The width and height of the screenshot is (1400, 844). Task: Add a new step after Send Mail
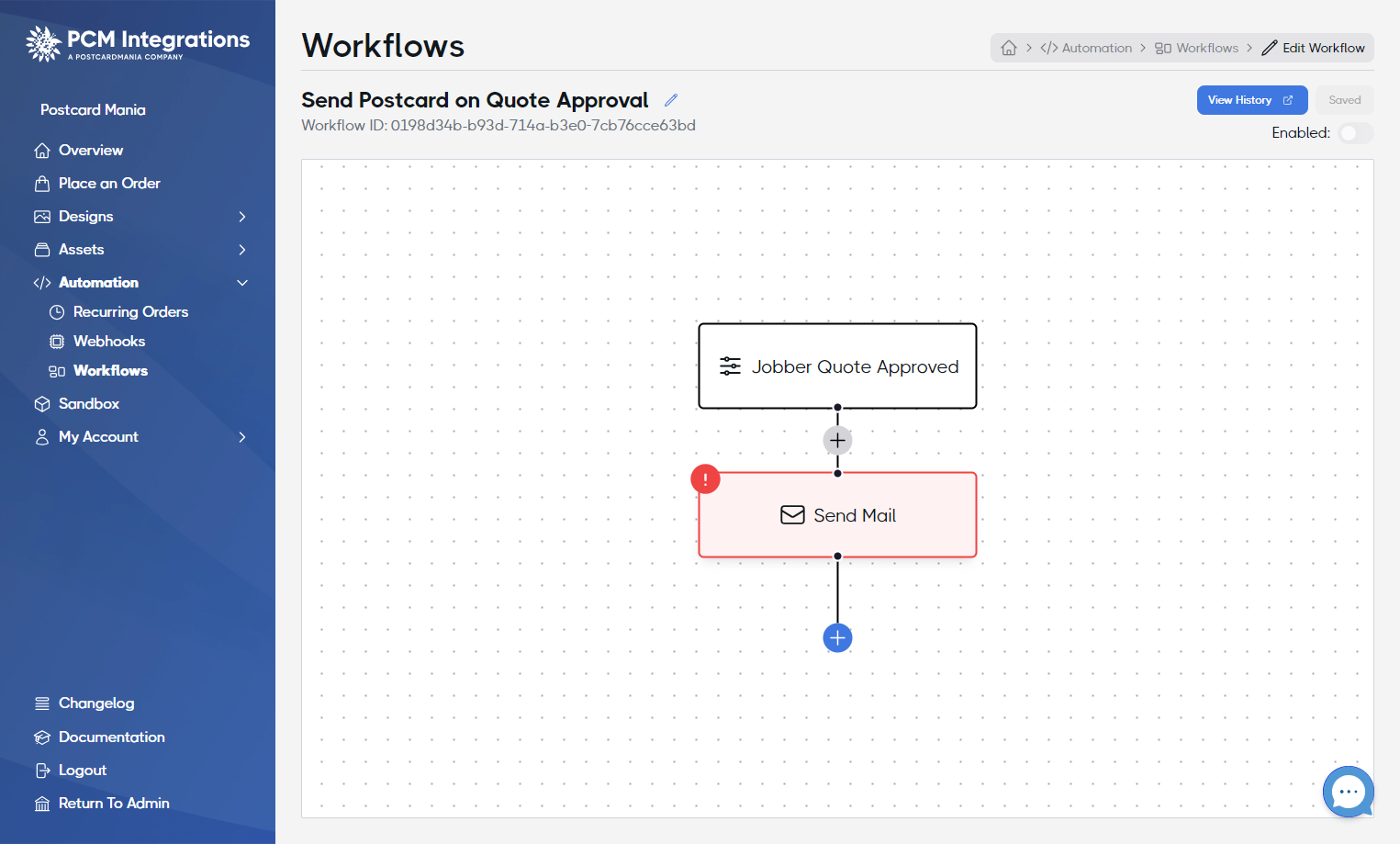click(837, 637)
